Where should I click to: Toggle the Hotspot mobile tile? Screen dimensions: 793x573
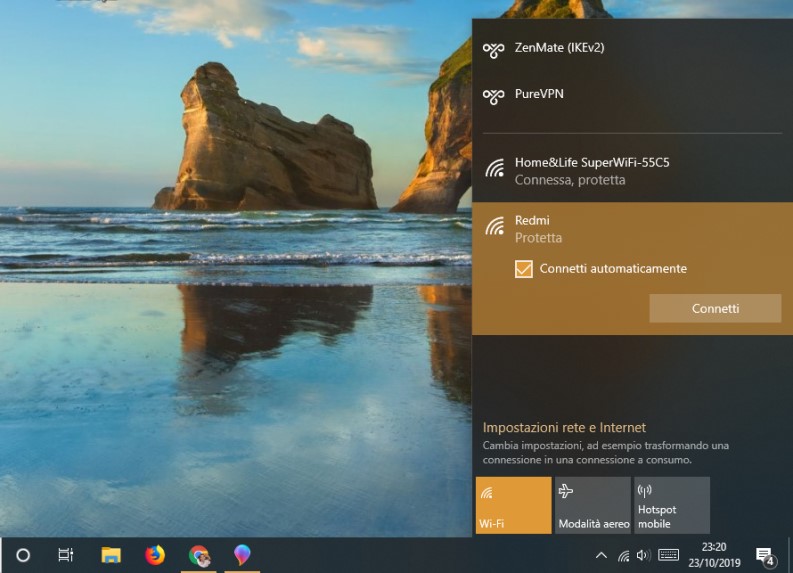click(672, 505)
